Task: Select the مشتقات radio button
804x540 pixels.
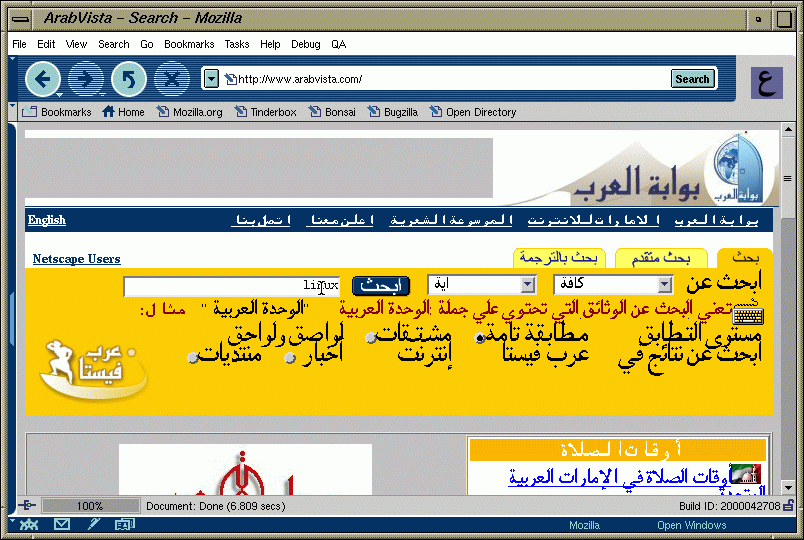Action: click(371, 338)
